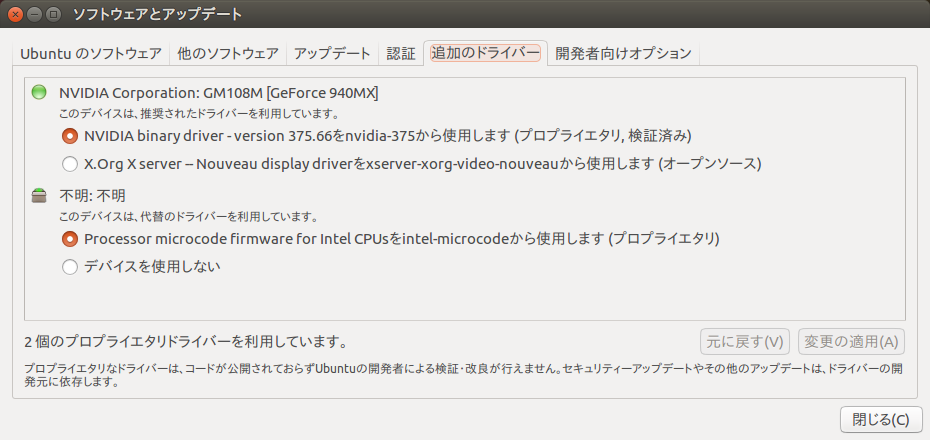
Task: Select NVIDIA binary driver version 375.66
Action: pos(70,135)
